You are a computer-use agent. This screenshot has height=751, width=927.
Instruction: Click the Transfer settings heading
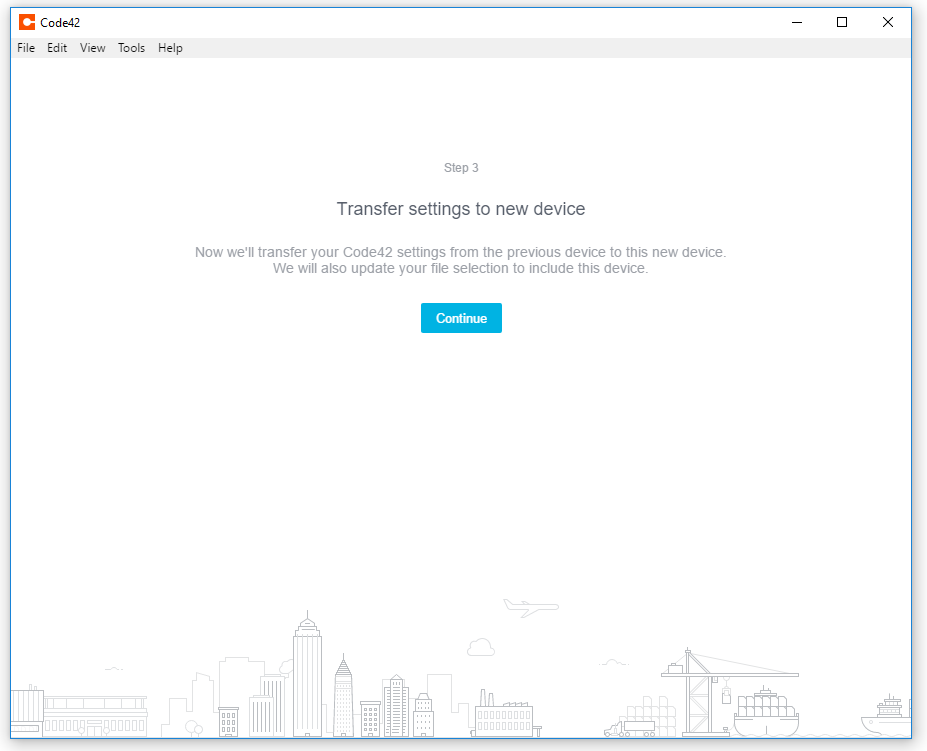tap(461, 209)
